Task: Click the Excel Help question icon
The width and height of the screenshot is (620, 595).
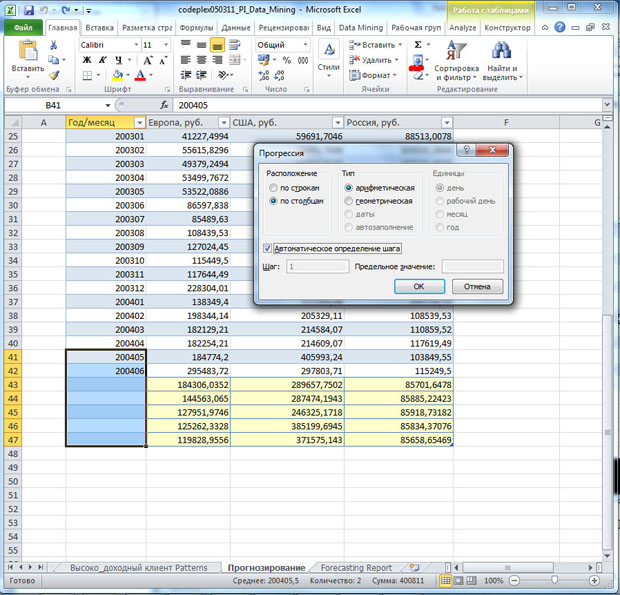Action: coord(560,27)
